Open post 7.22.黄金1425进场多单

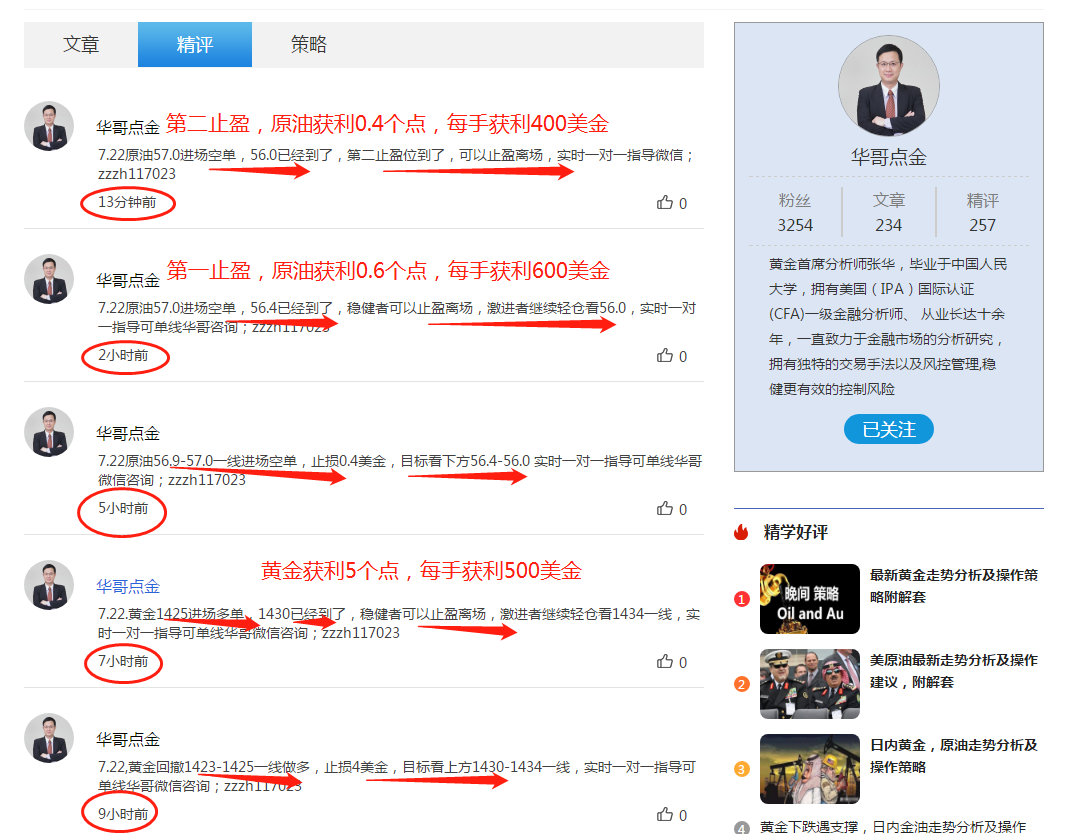click(x=399, y=623)
